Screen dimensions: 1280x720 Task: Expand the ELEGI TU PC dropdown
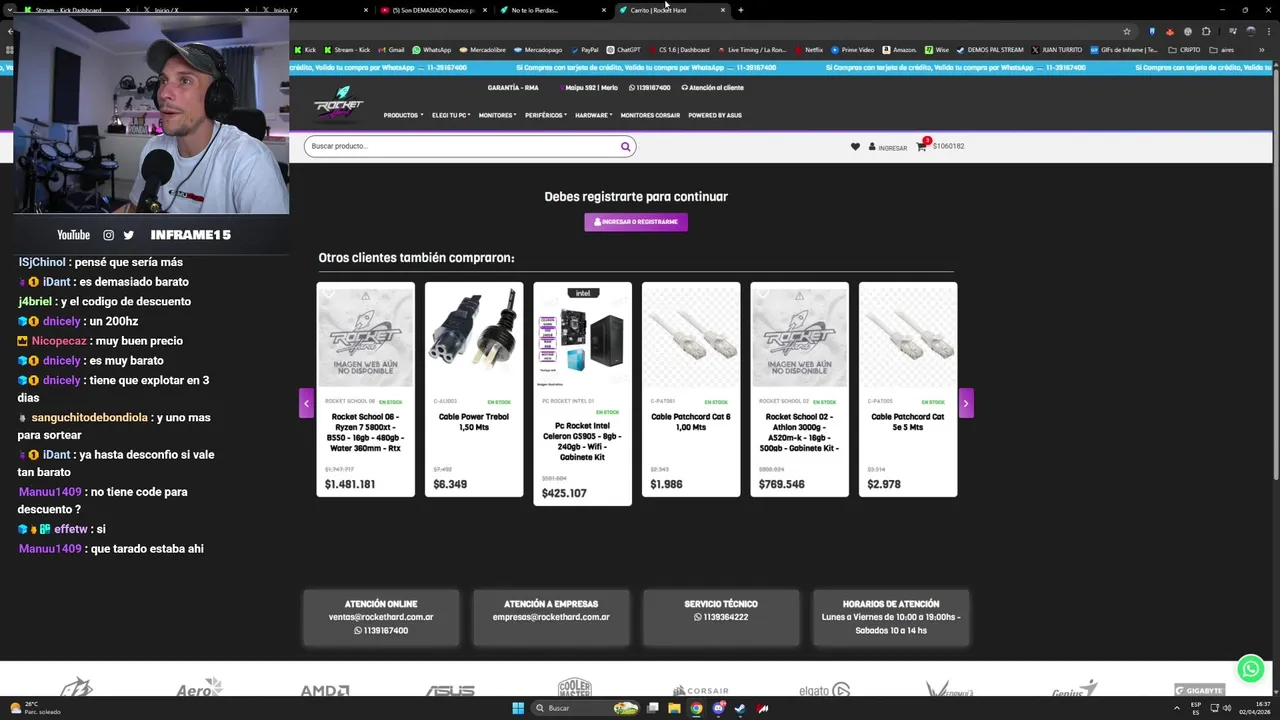pyautogui.click(x=451, y=115)
